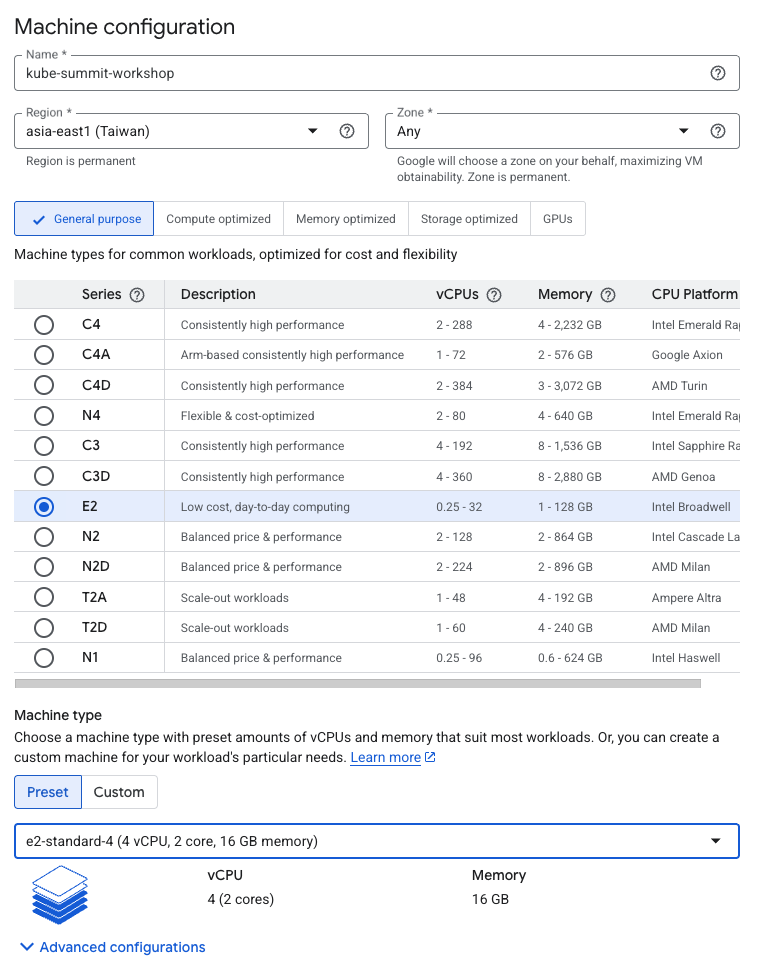760x980 pixels.
Task: Open the Zone selection dropdown
Action: (x=684, y=130)
